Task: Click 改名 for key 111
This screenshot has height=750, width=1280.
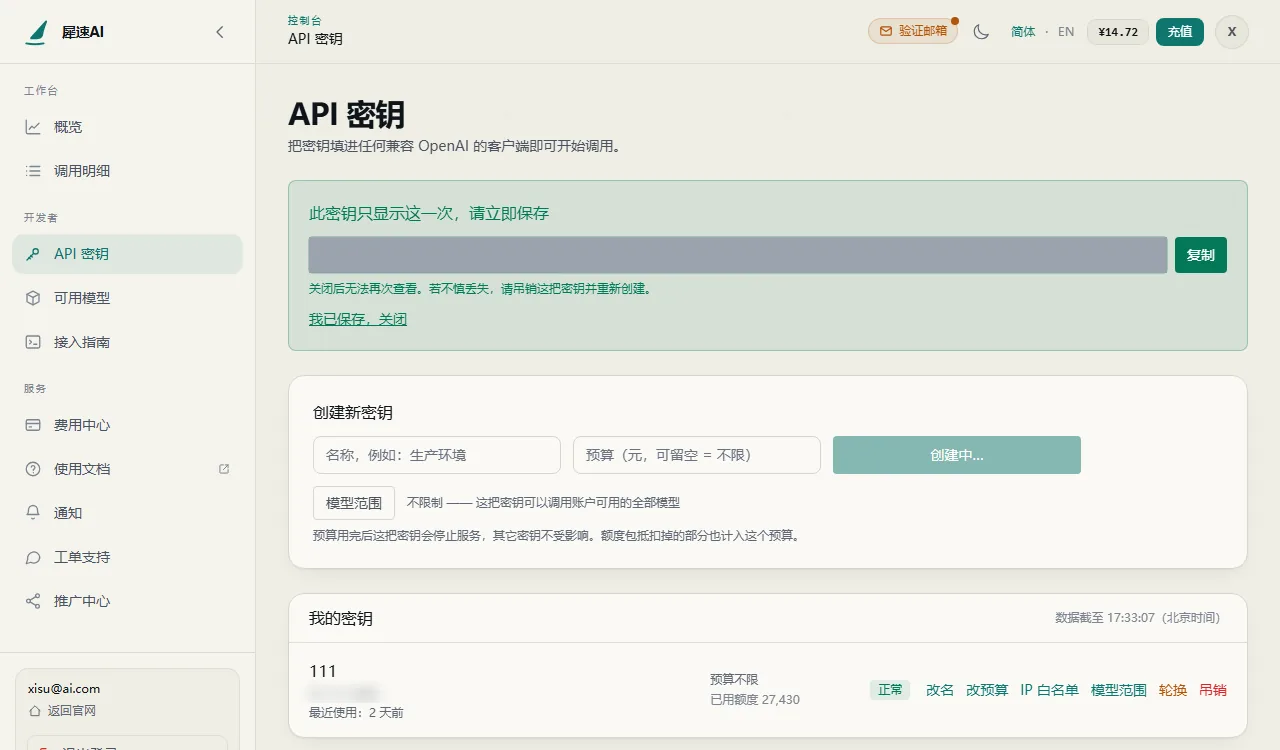Action: pyautogui.click(x=940, y=690)
